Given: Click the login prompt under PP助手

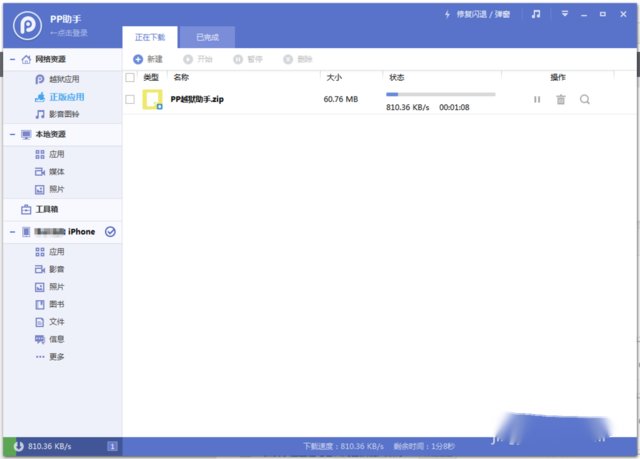Looking at the screenshot, I should pos(69,33).
